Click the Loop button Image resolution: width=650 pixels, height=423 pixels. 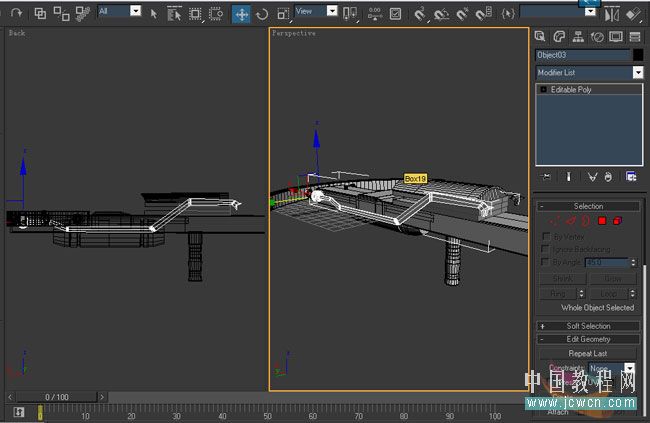pyautogui.click(x=609, y=294)
